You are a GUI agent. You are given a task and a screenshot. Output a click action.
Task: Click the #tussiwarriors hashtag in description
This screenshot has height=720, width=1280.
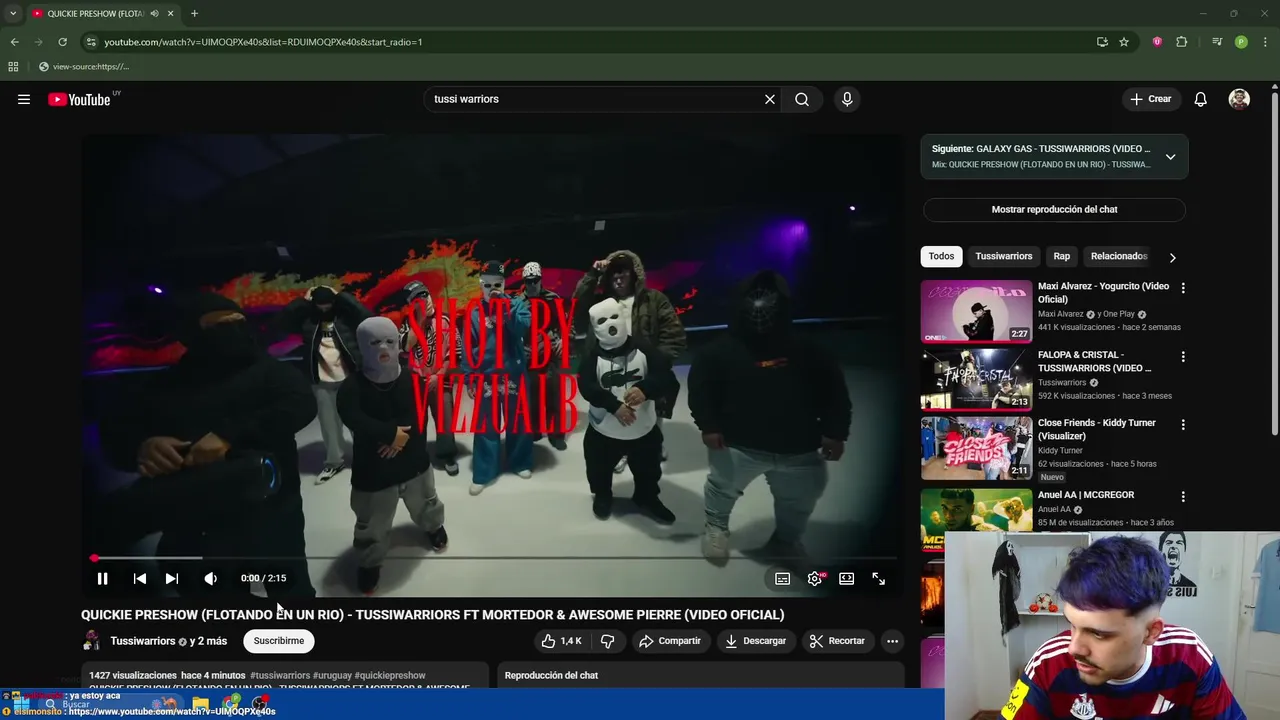tap(280, 676)
